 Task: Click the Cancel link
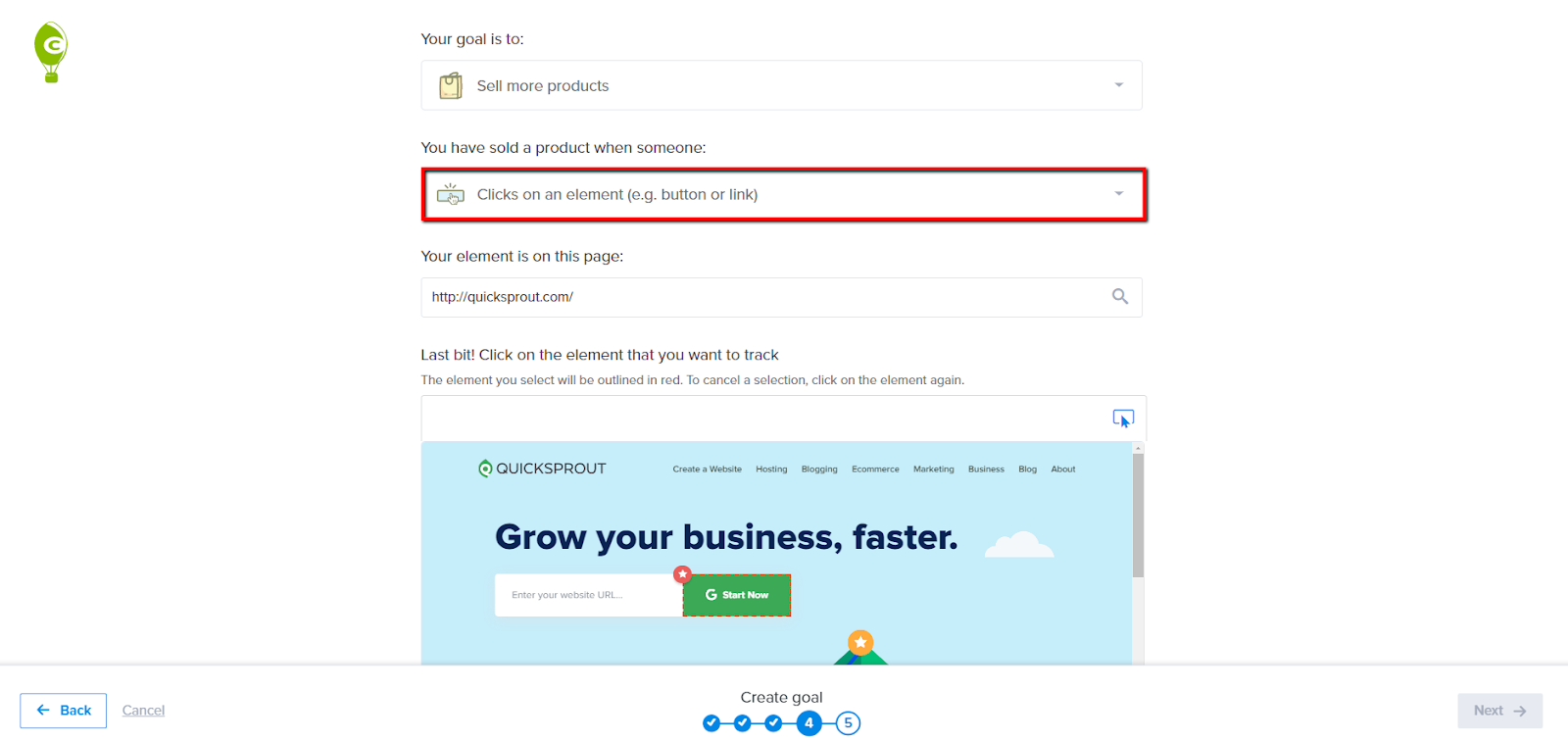143,711
